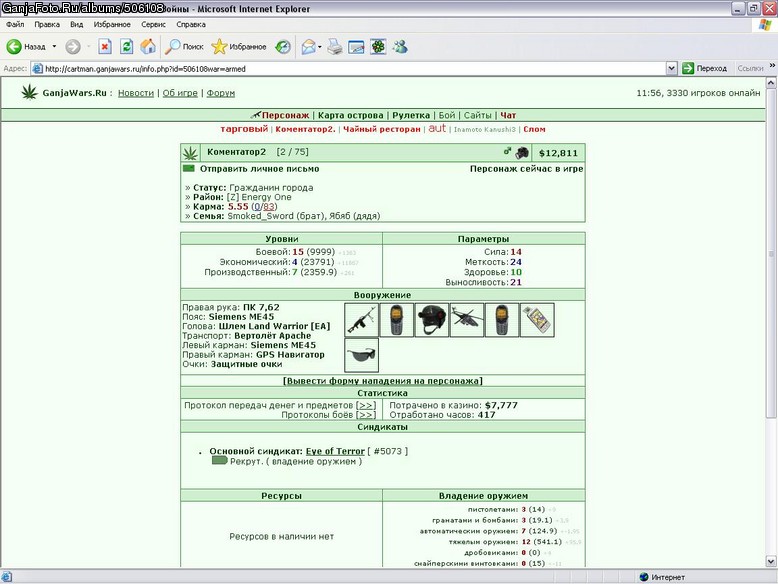The width and height of the screenshot is (778, 584).
Task: Click the IE Stop toolbar icon
Action: 105,47
